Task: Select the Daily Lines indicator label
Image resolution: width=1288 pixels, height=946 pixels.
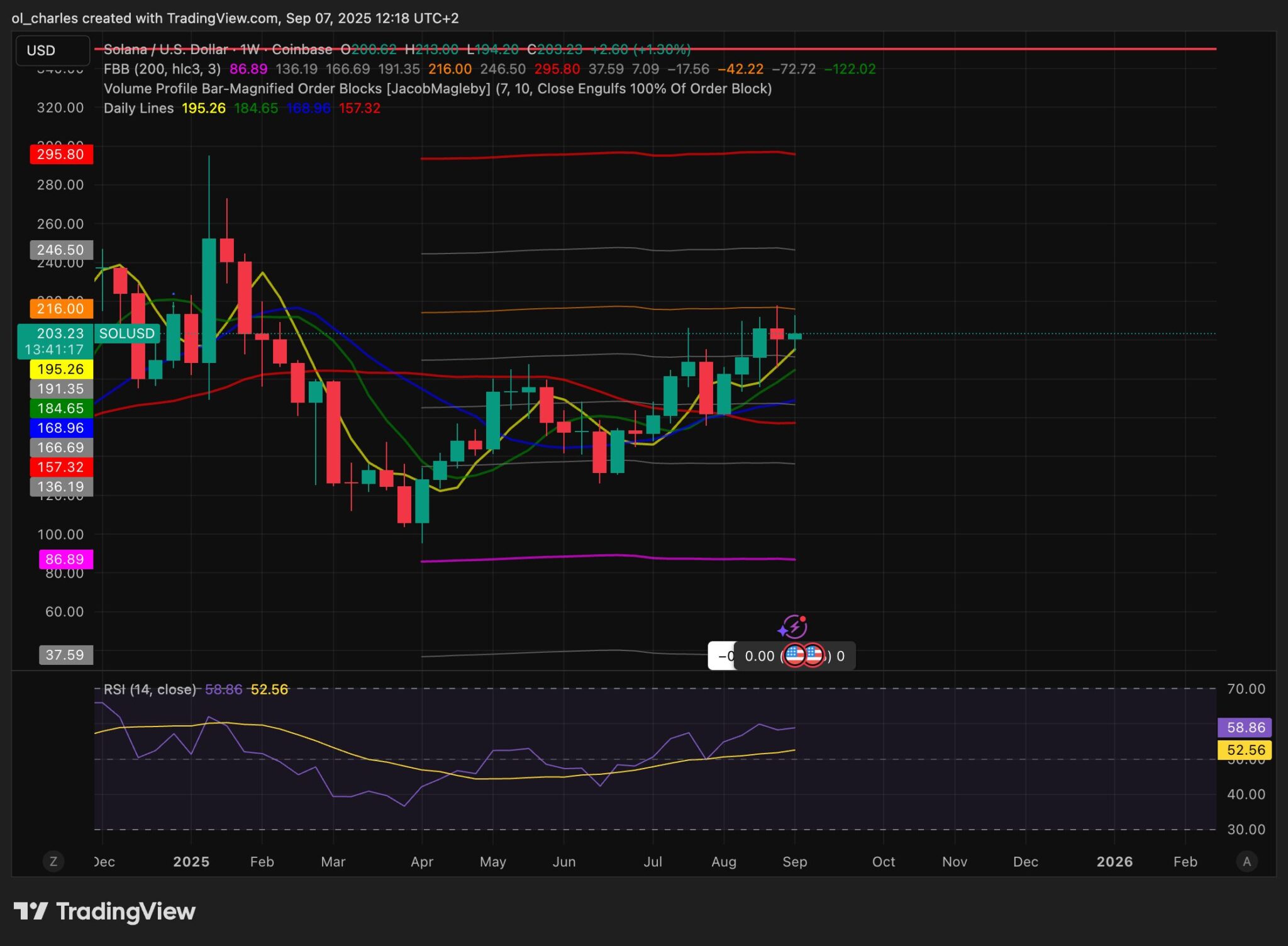Action: pos(138,108)
